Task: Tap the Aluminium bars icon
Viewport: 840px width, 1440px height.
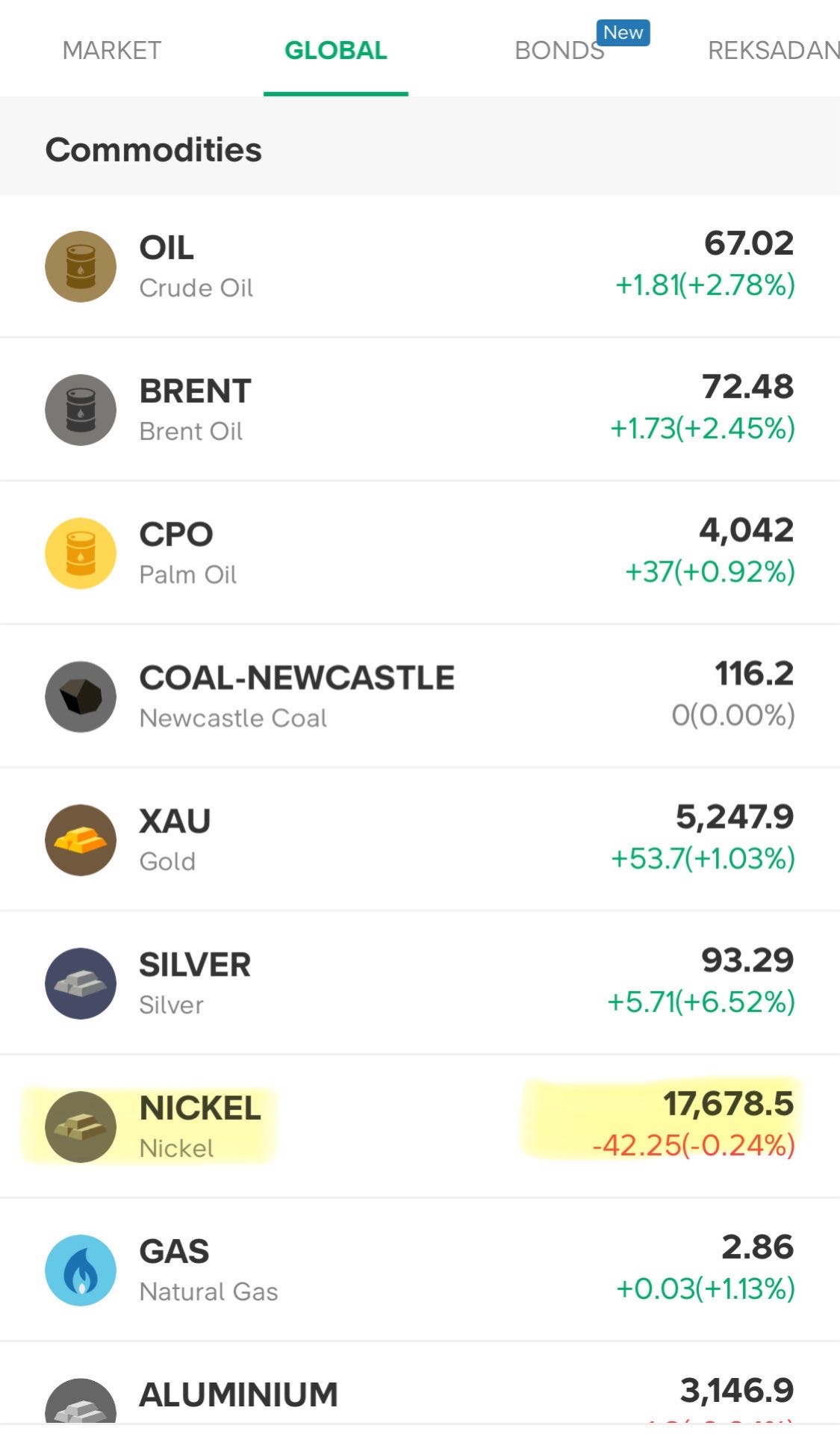Action: pos(81,1403)
